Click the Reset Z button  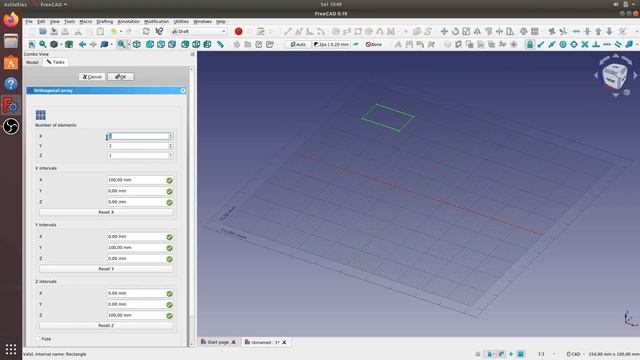[106, 326]
